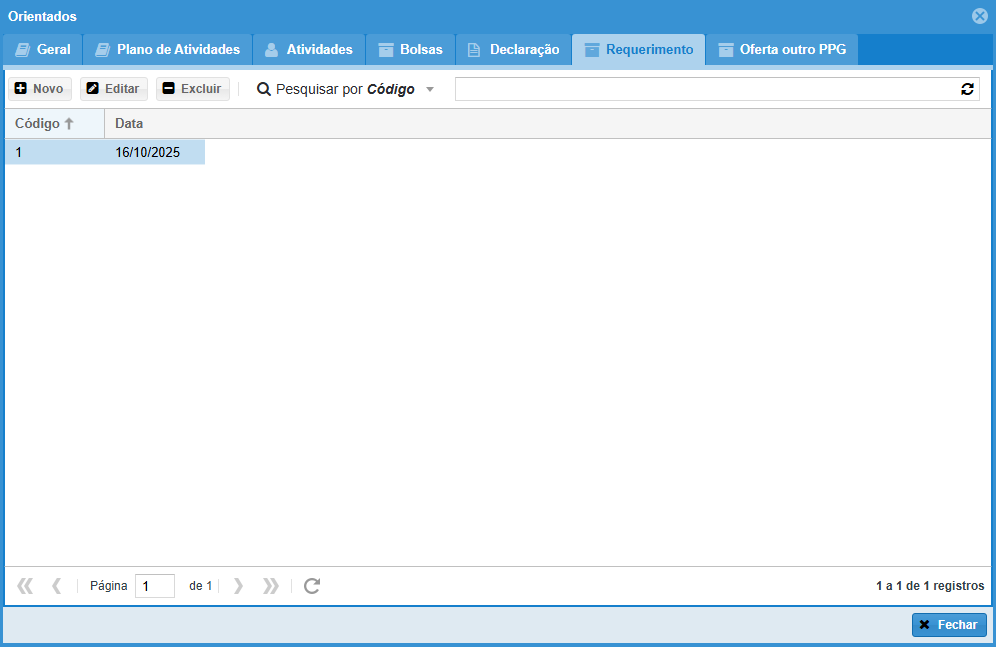Switch to the Geral tab

pyautogui.click(x=42, y=49)
